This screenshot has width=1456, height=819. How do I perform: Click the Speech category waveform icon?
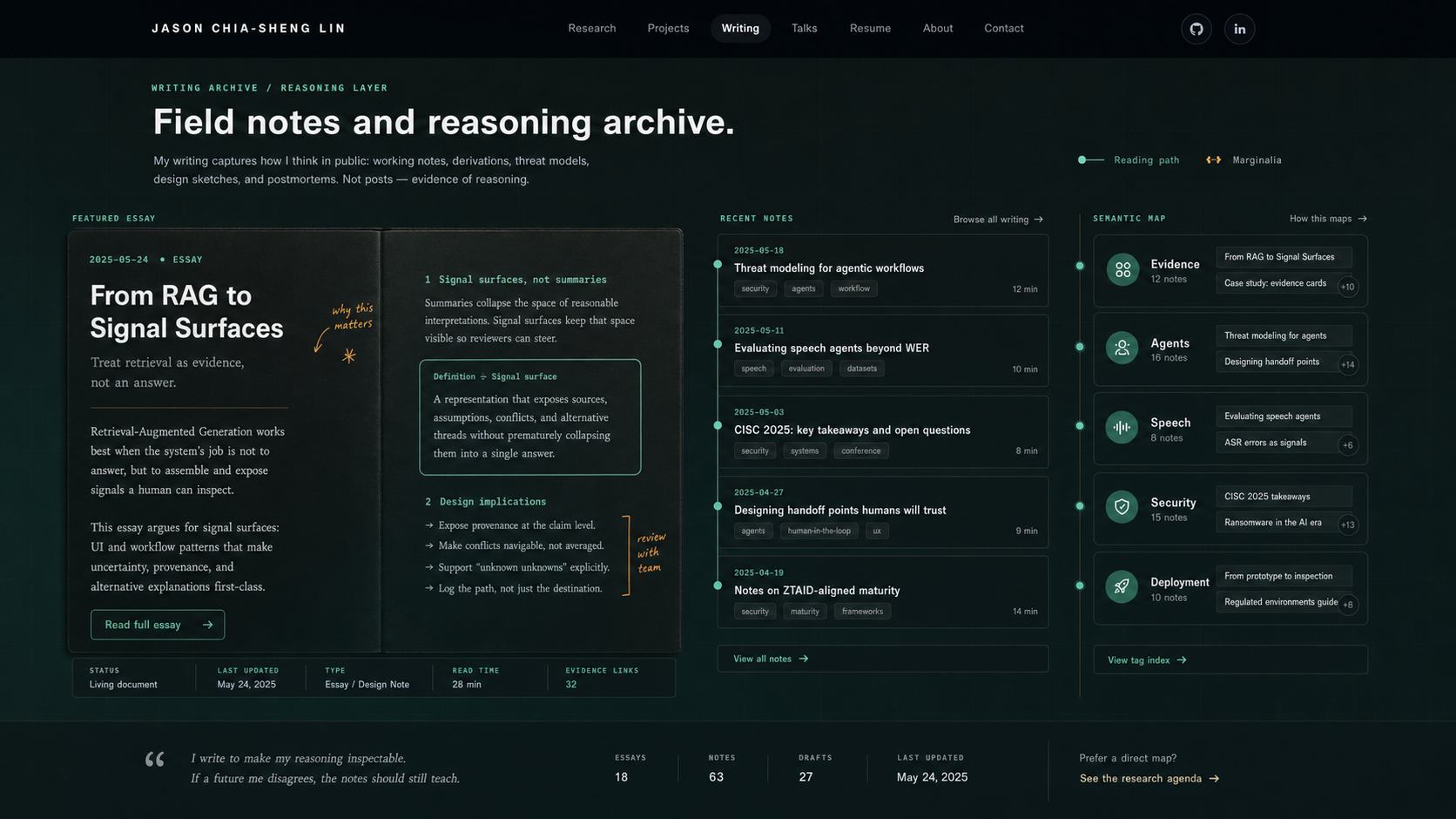(x=1122, y=428)
